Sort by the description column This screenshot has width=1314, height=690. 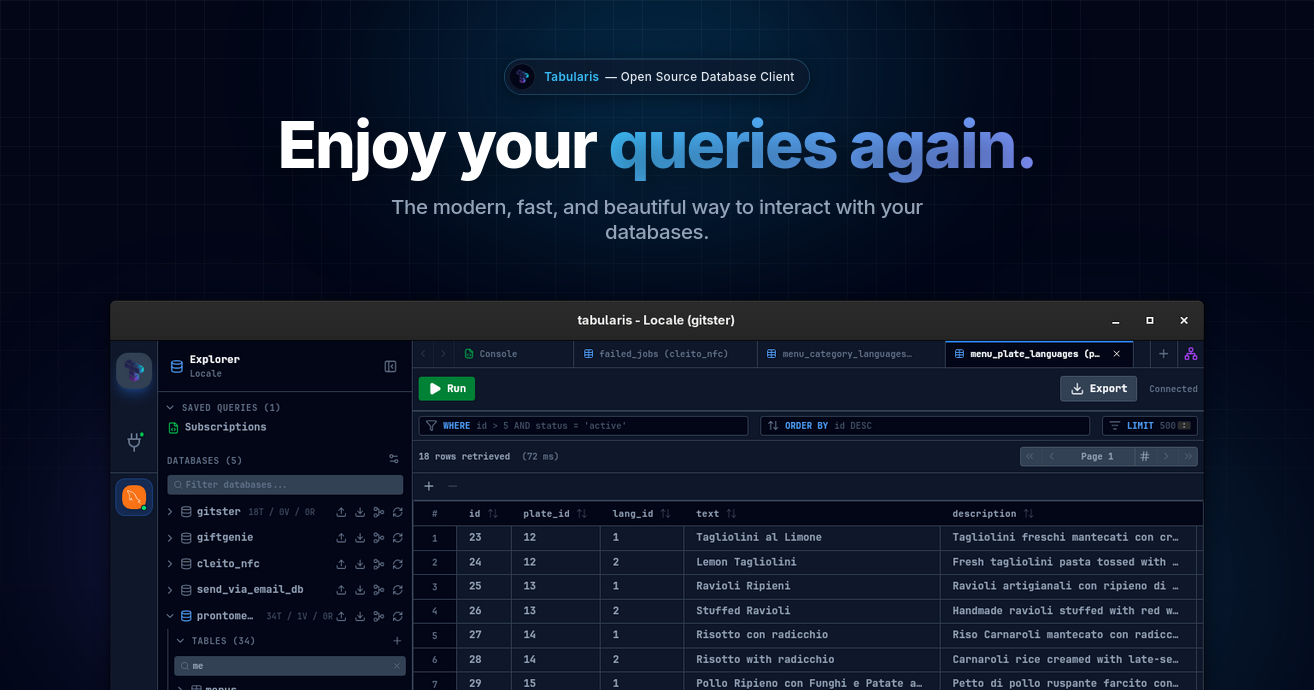point(1028,514)
